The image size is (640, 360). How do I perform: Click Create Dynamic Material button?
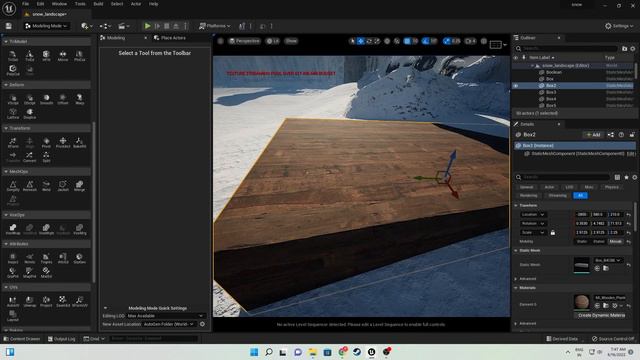[x=602, y=316]
